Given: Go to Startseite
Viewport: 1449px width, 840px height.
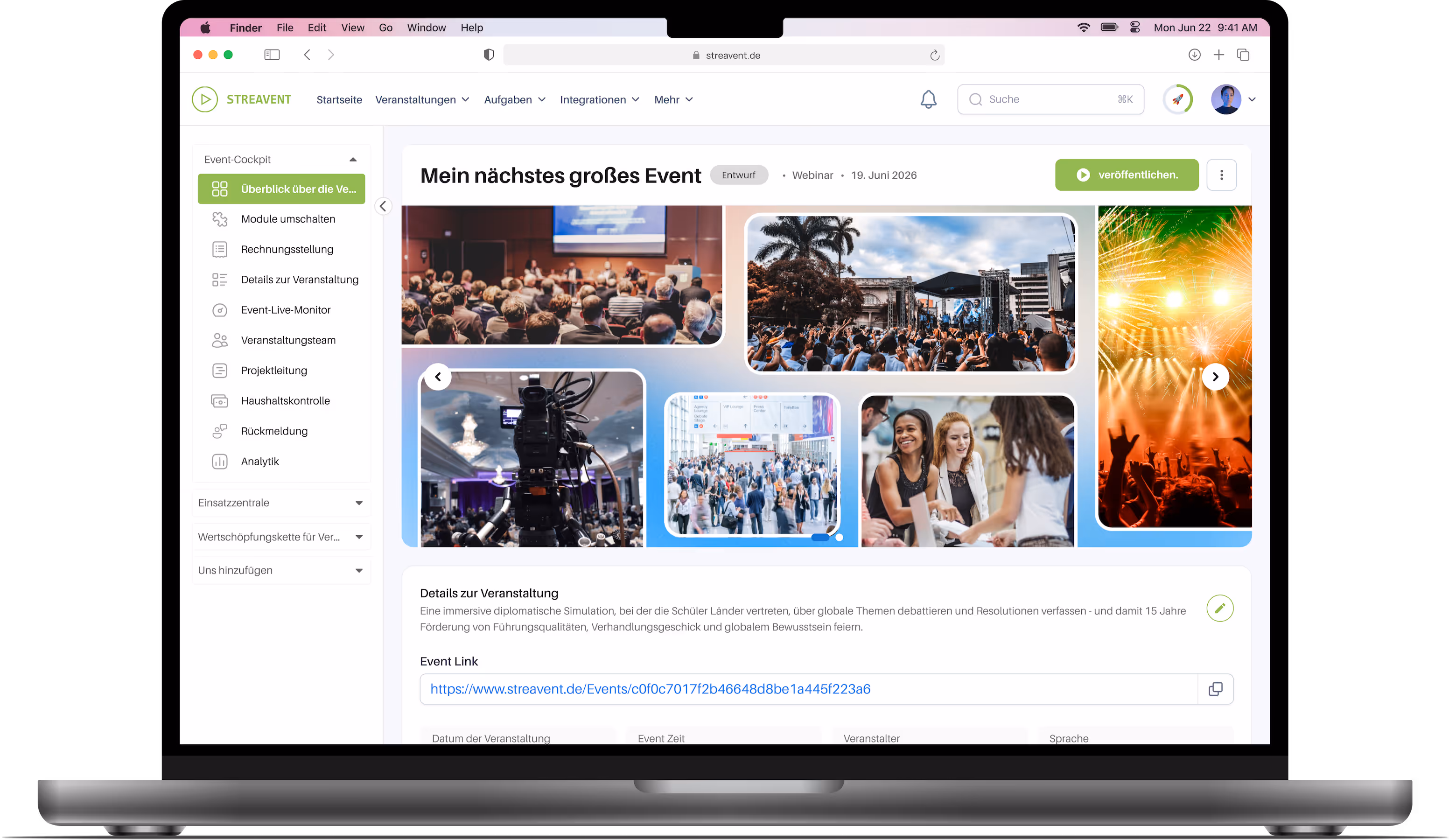Looking at the screenshot, I should pyautogui.click(x=339, y=99).
